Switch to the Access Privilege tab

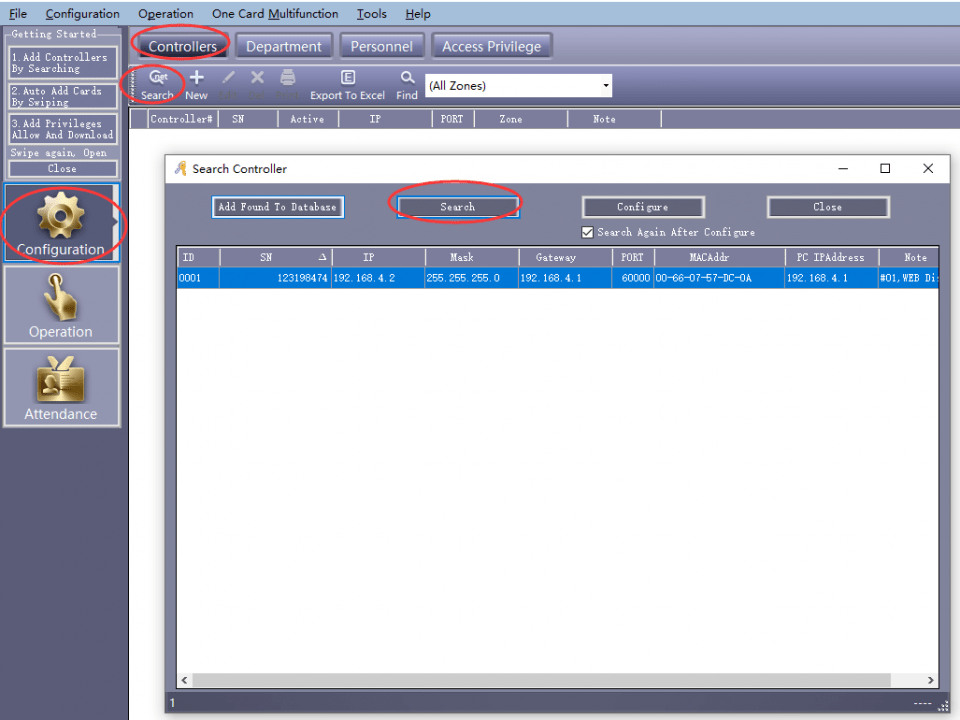[x=491, y=46]
